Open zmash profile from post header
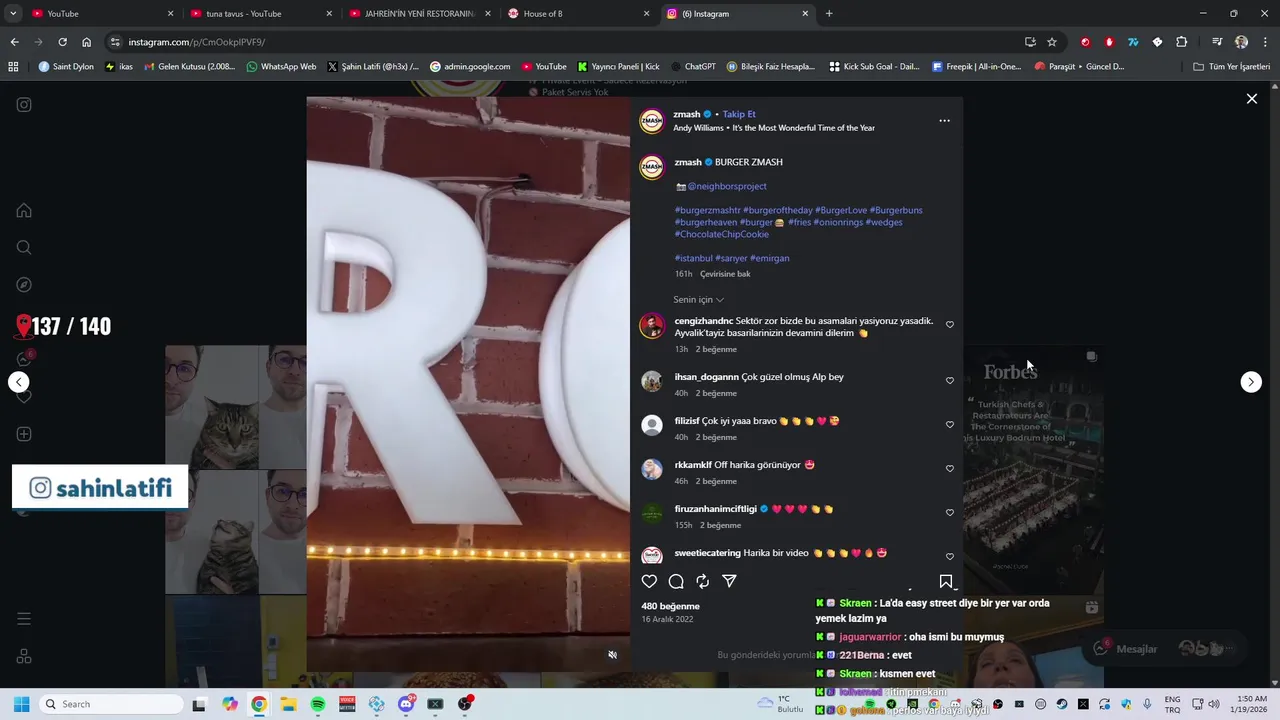This screenshot has height=720, width=1280. (x=687, y=114)
